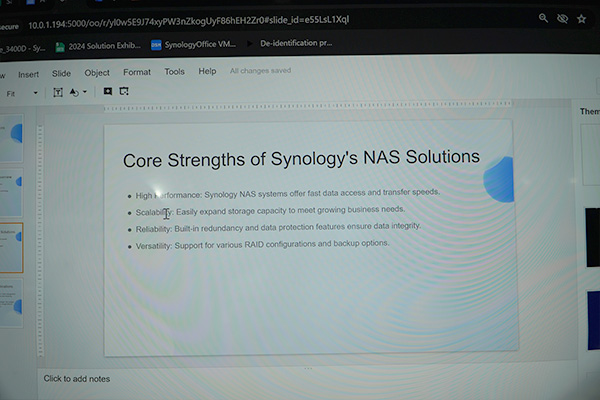Bookmark this page with the star icon
600x400 pixels.
[x=582, y=19]
